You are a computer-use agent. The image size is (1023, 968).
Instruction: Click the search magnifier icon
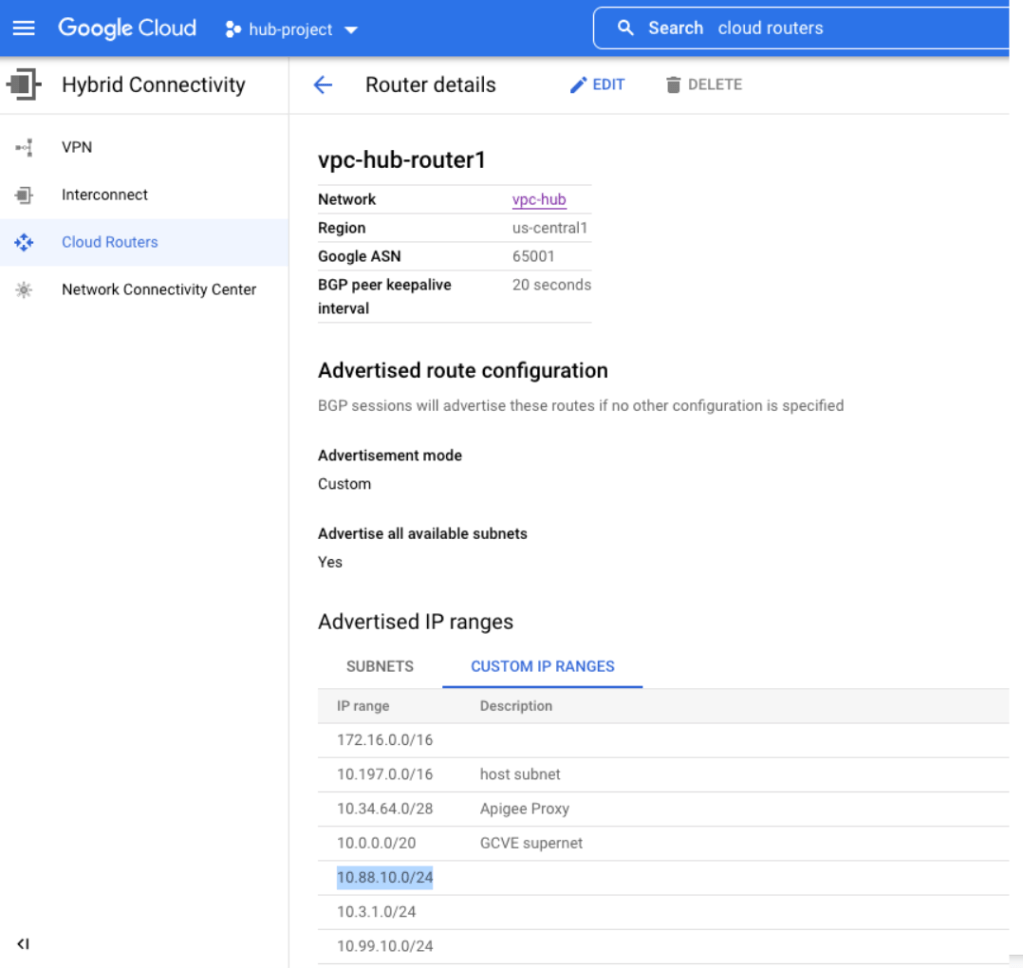(x=626, y=28)
